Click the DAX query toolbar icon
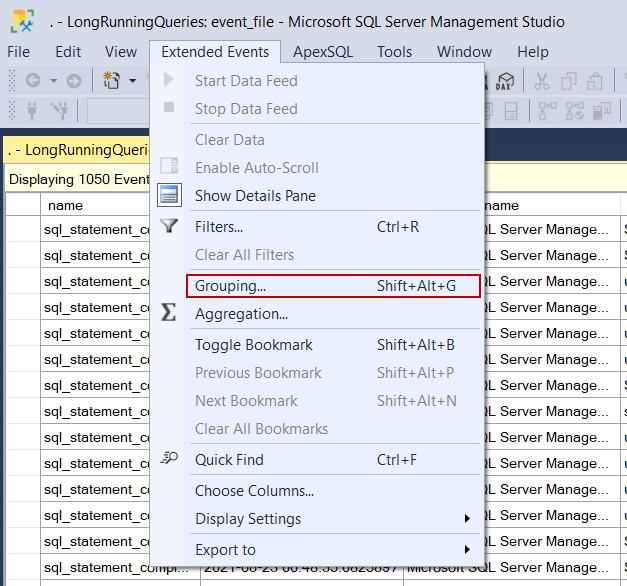Image resolution: width=627 pixels, height=586 pixels. pos(505,81)
